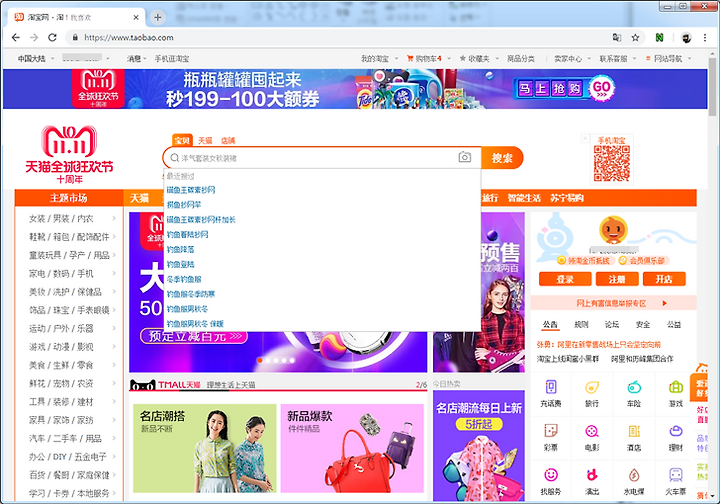The height and width of the screenshot is (504, 720).
Task: Open the Chrome profile avatar
Action: pyautogui.click(x=686, y=38)
